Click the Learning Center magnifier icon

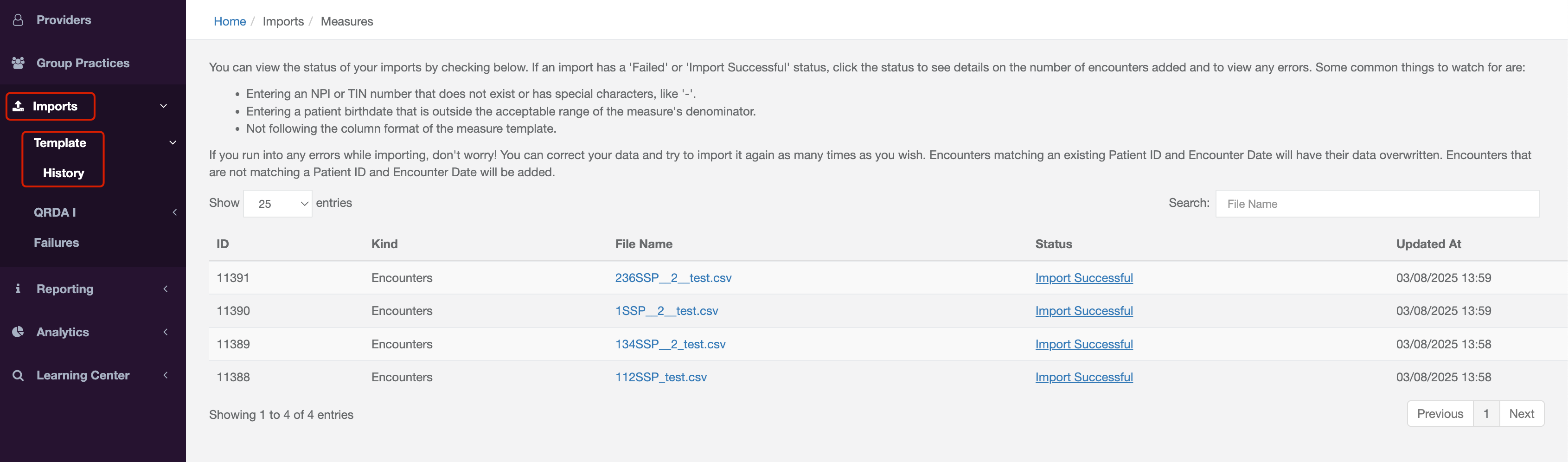click(18, 376)
